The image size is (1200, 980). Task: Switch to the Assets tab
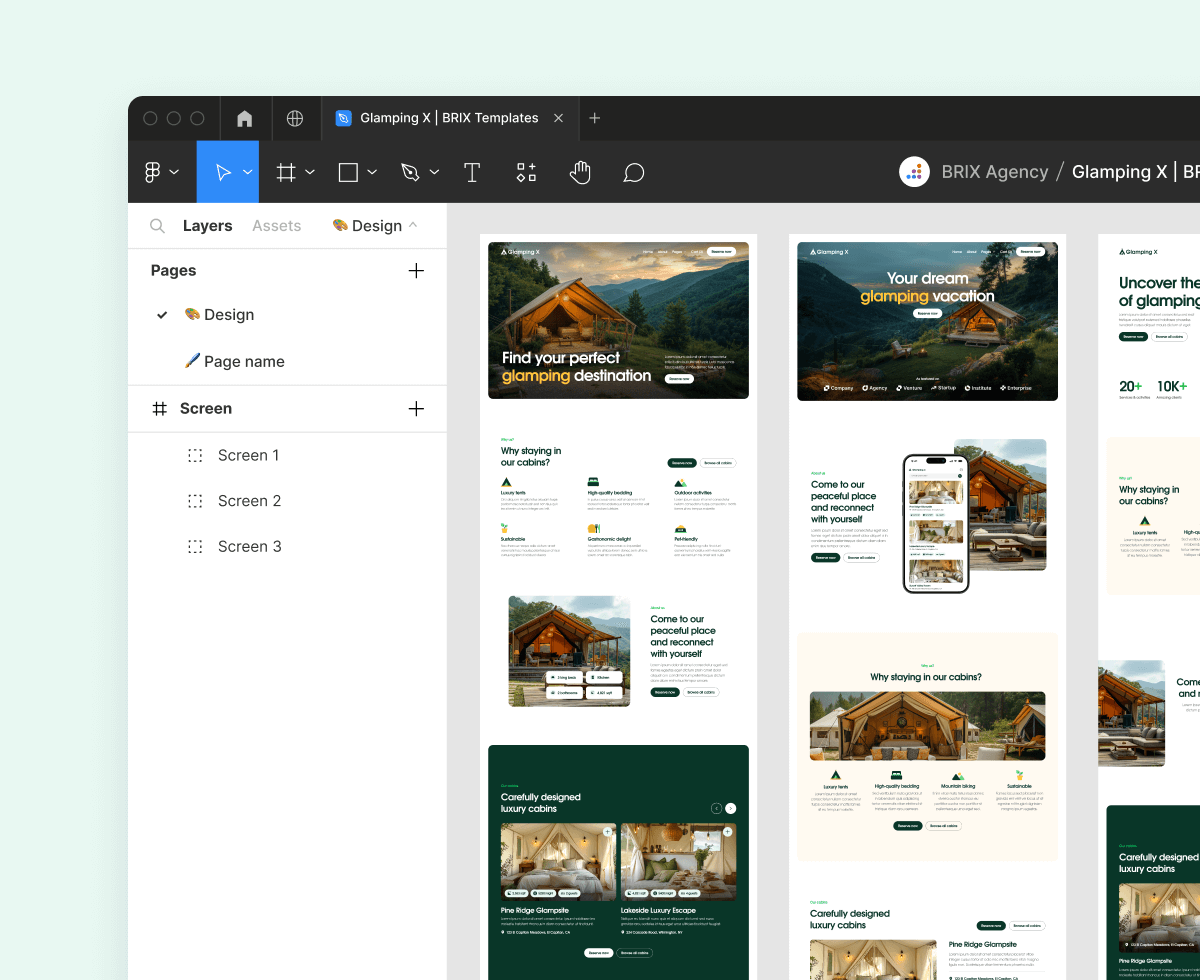276,225
